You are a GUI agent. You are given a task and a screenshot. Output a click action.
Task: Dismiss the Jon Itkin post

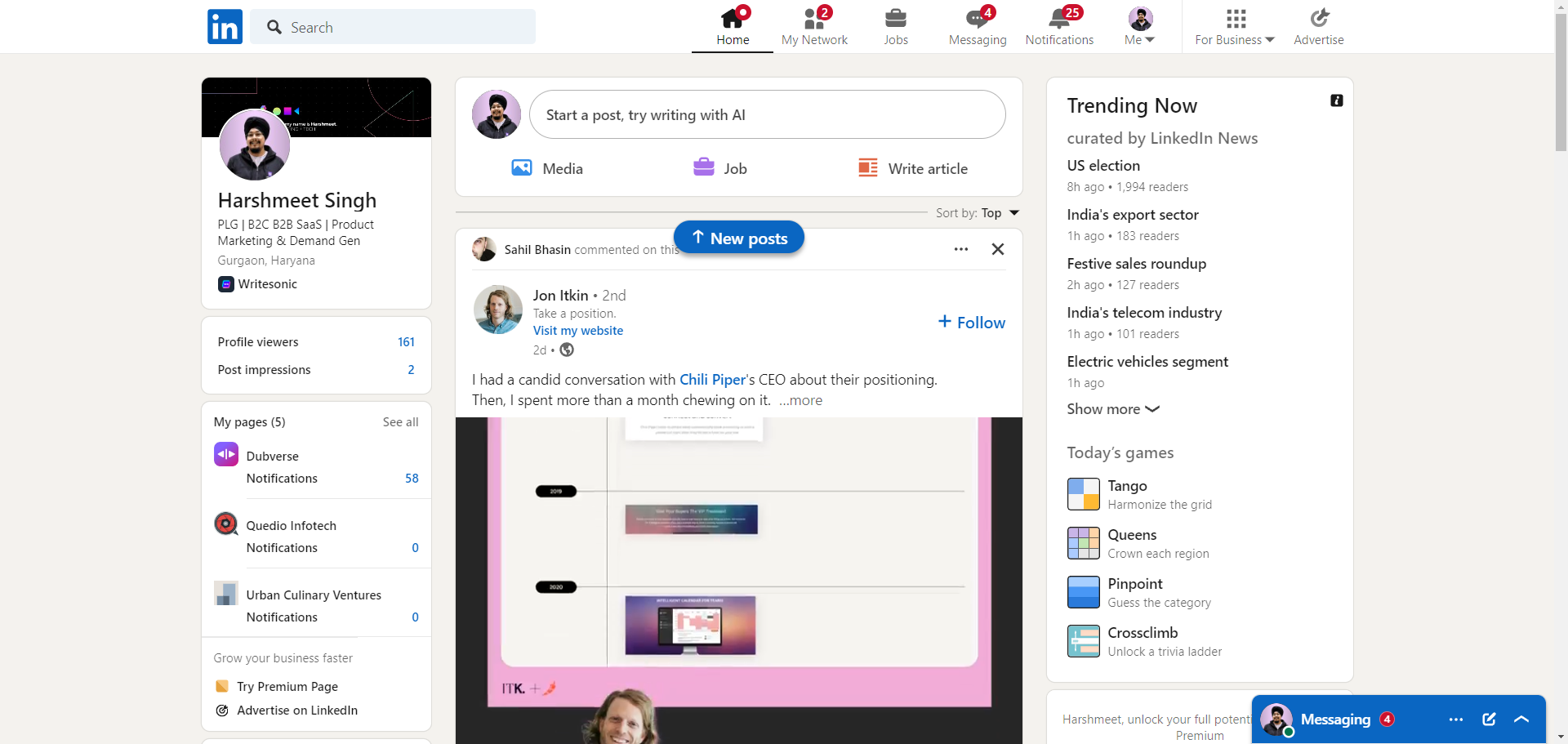click(998, 249)
